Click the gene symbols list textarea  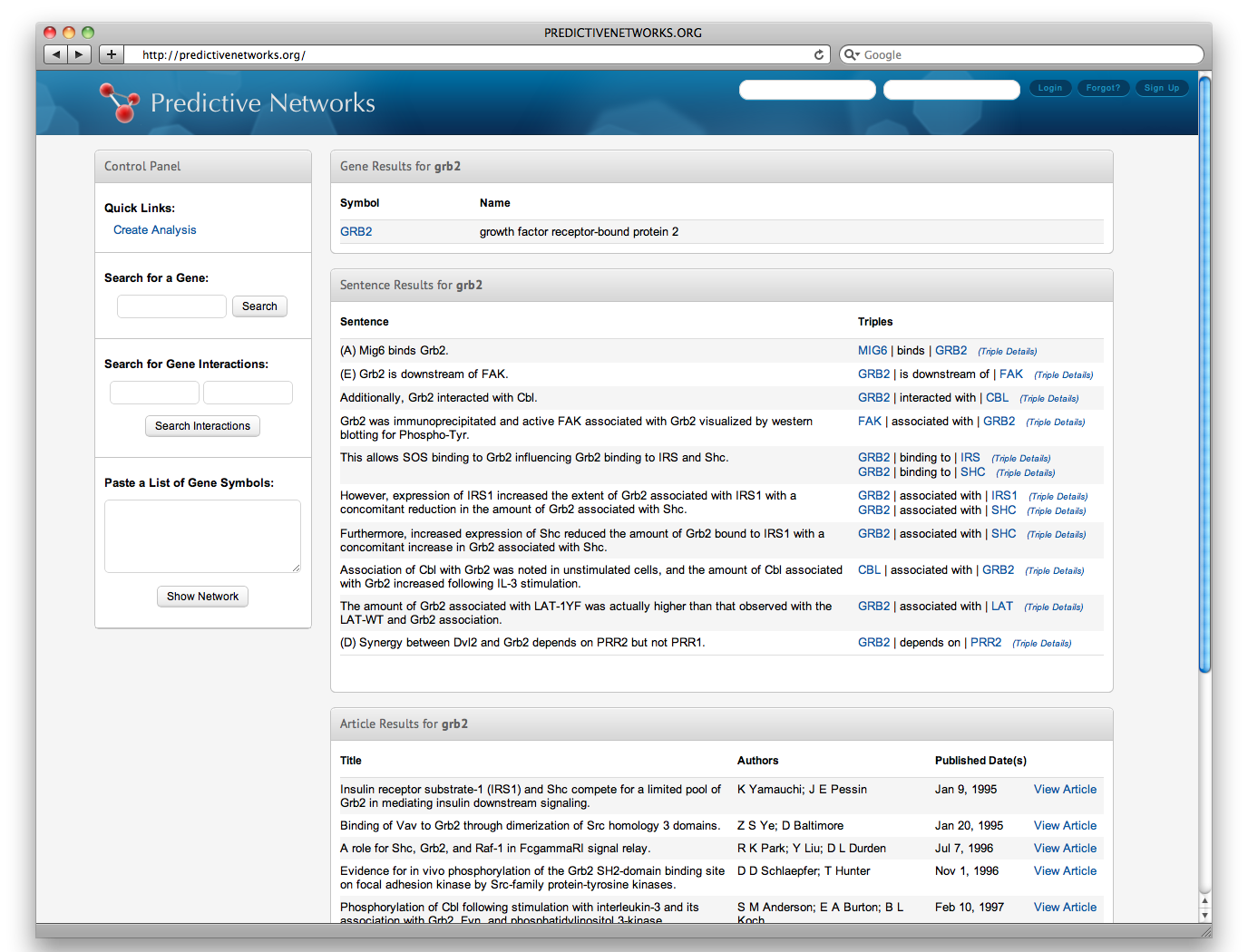pyautogui.click(x=202, y=536)
